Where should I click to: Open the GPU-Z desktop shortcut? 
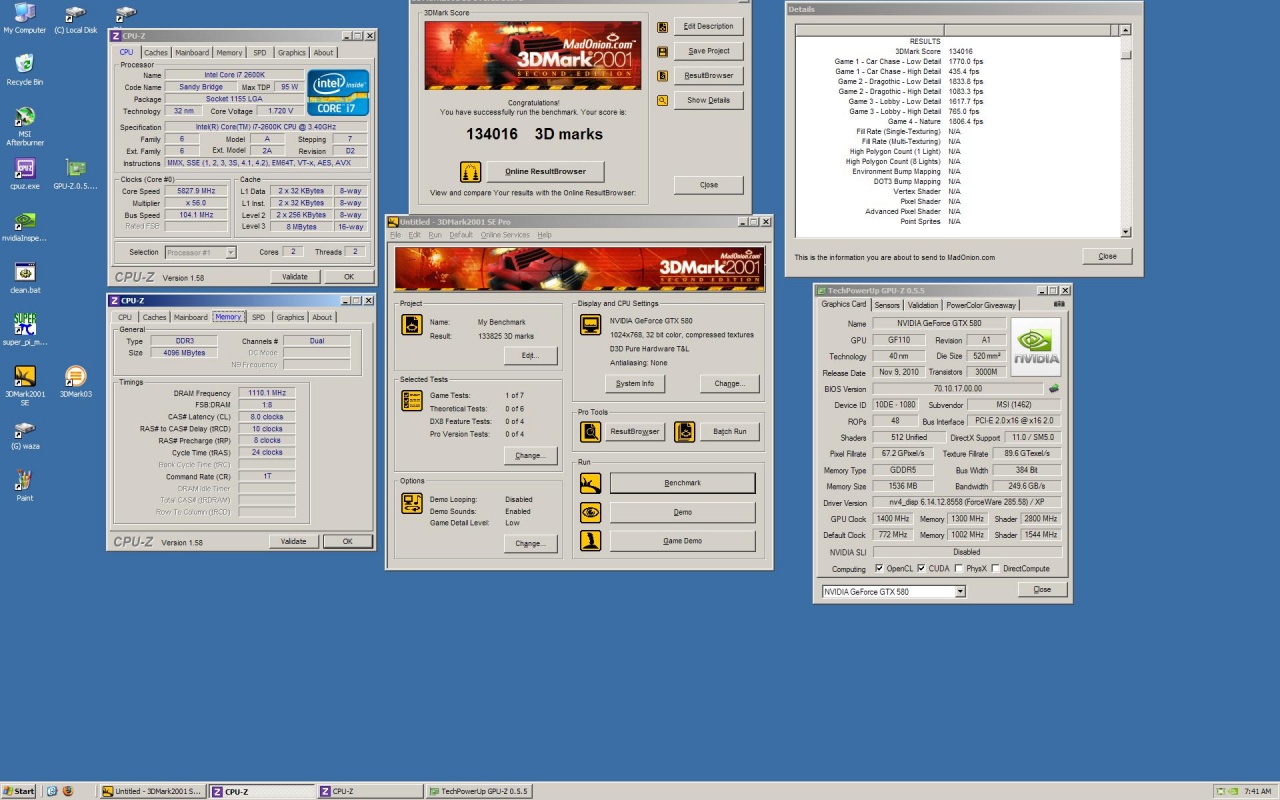75,168
